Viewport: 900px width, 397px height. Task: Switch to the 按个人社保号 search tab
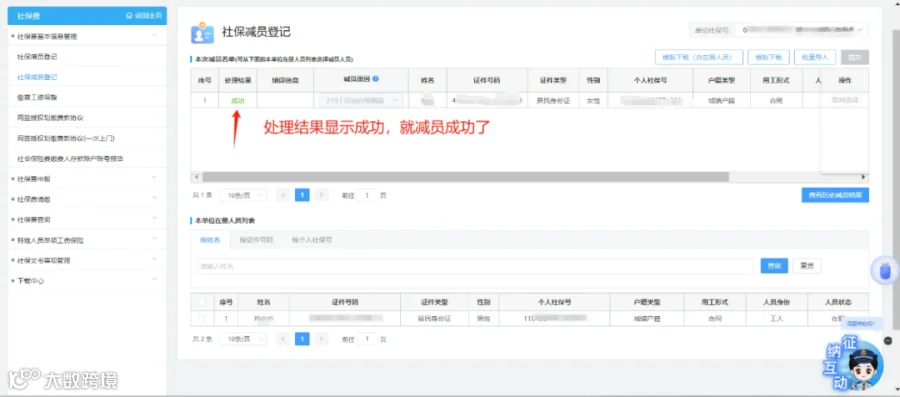pos(312,240)
